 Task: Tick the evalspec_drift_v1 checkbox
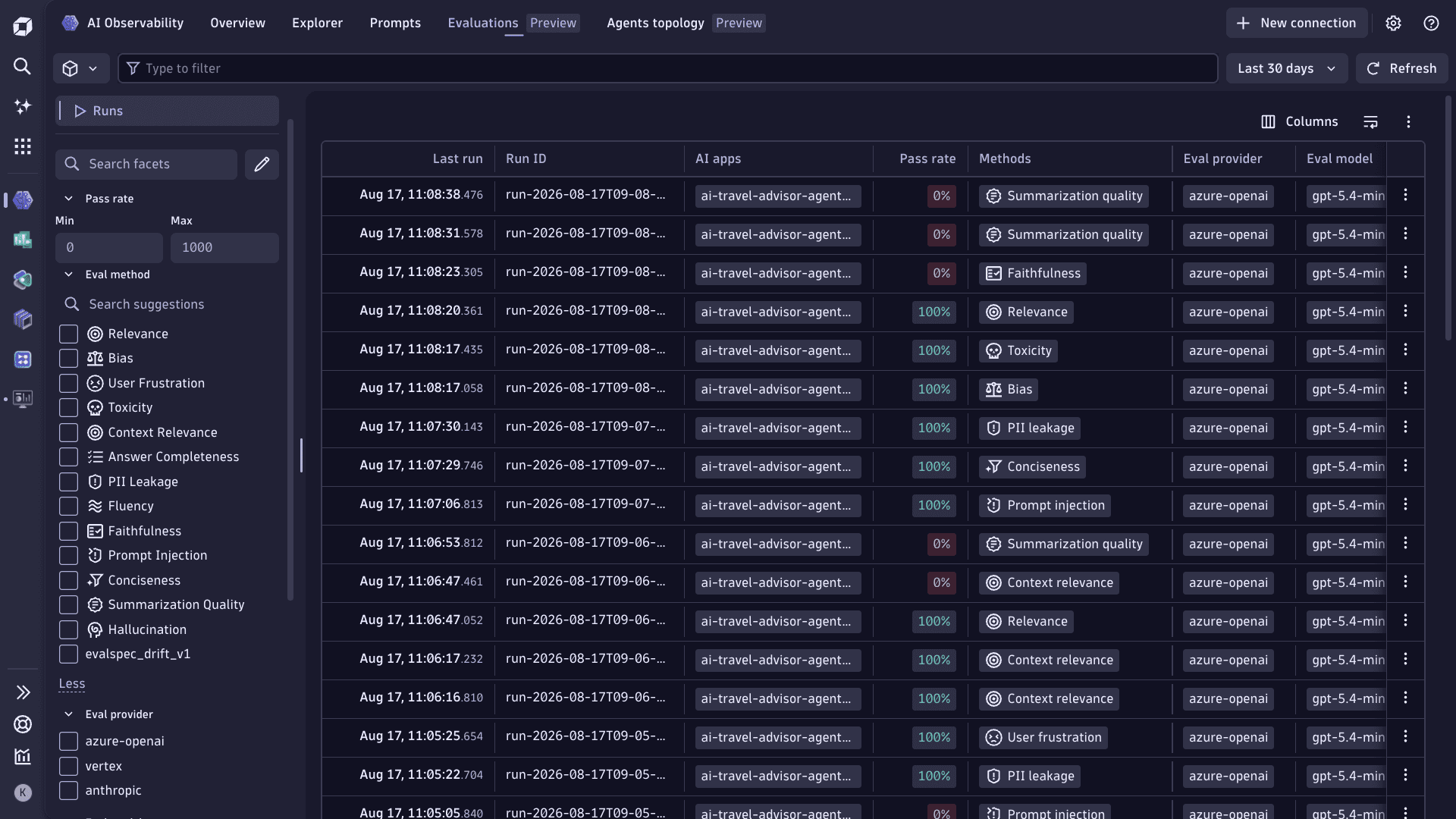pyautogui.click(x=68, y=654)
